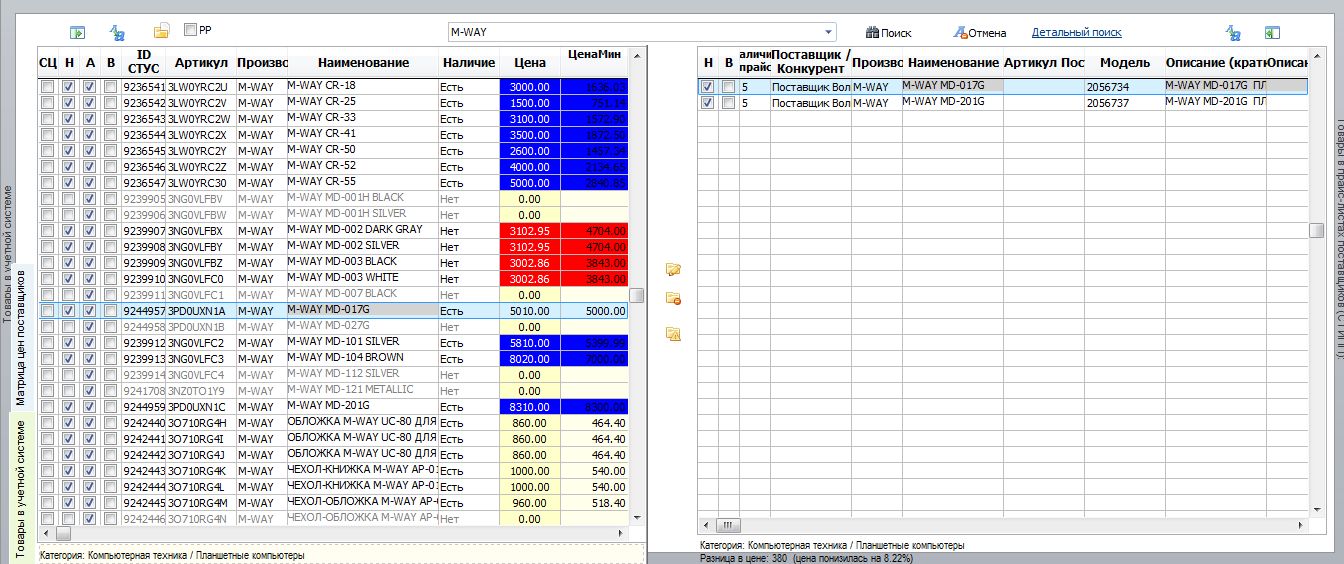Sort left table by Артикул column header
This screenshot has height=564, width=1344.
point(201,62)
